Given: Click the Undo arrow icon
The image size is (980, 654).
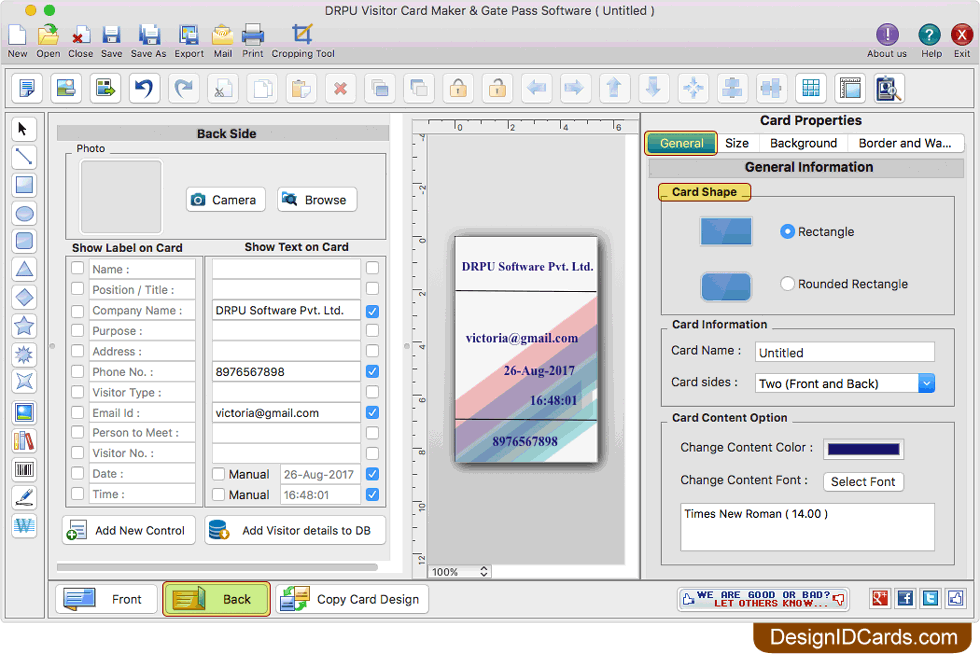Looking at the screenshot, I should [x=144, y=88].
